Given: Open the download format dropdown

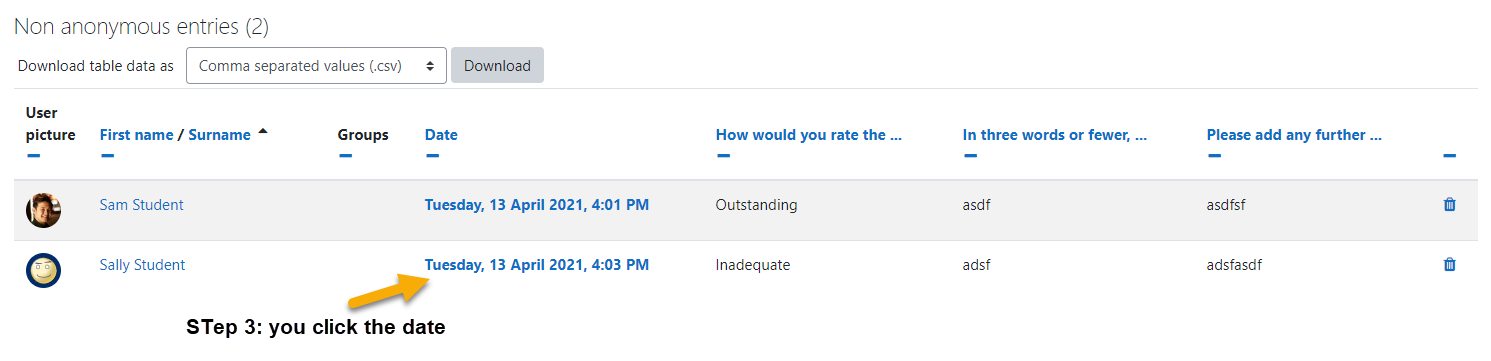Looking at the screenshot, I should [x=316, y=66].
